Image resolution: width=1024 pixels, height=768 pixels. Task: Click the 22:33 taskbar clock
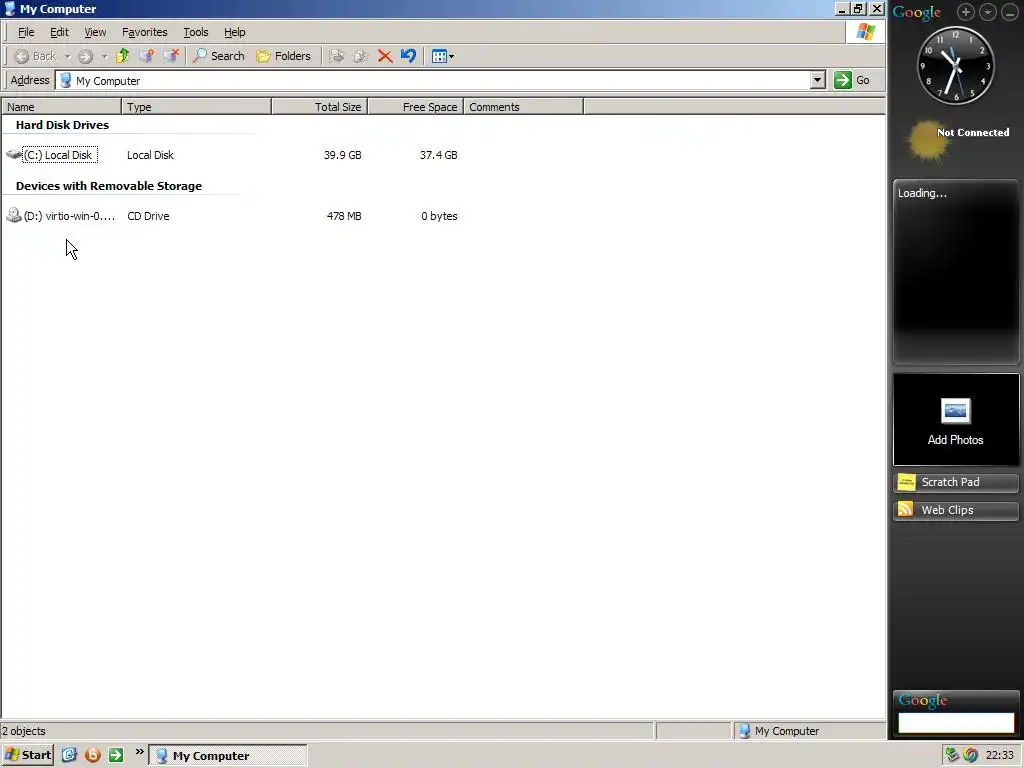(x=999, y=756)
